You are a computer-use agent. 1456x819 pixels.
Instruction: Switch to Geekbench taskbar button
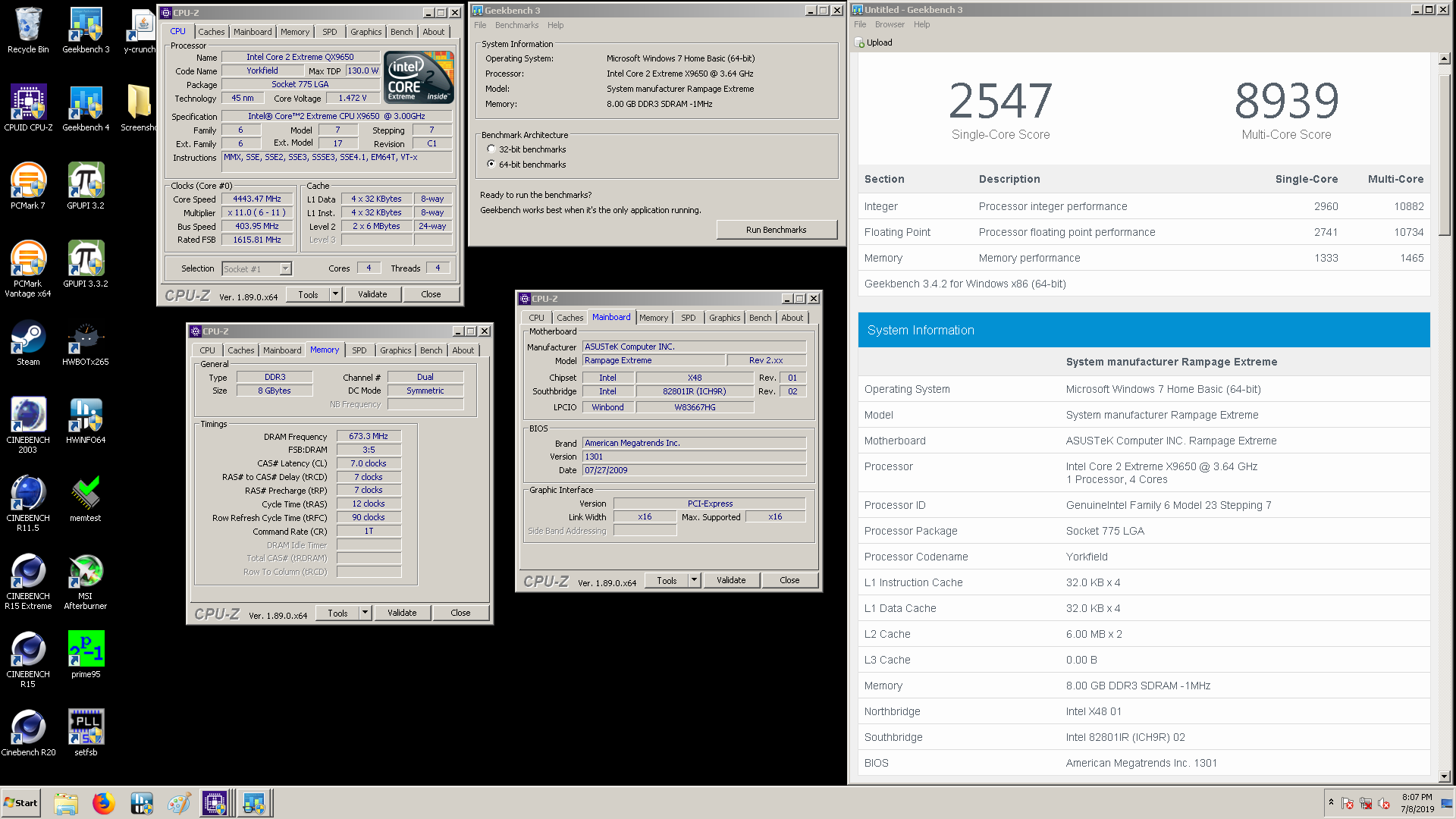coord(254,803)
